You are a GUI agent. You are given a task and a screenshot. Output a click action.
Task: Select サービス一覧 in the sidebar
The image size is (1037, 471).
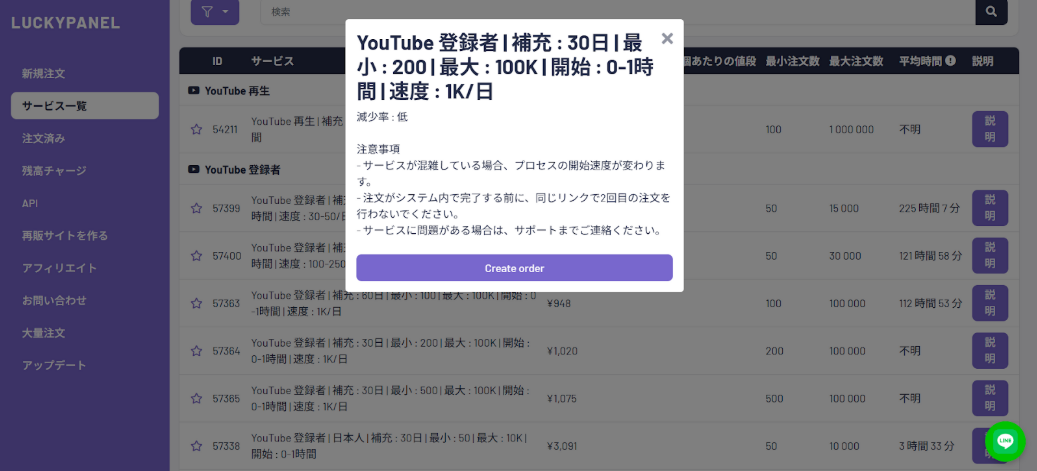85,106
